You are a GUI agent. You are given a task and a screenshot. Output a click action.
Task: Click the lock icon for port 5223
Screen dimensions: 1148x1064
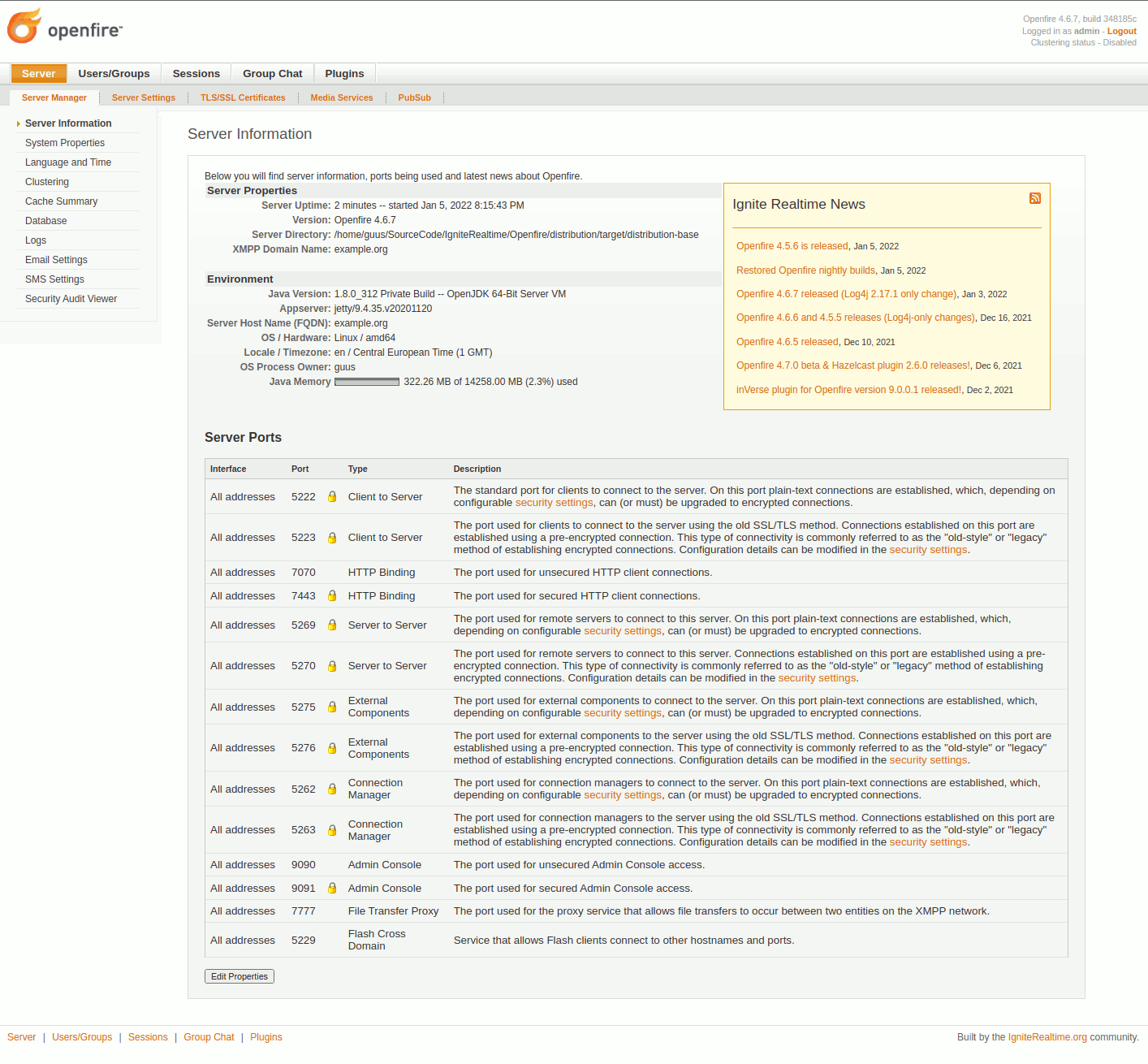coord(332,538)
